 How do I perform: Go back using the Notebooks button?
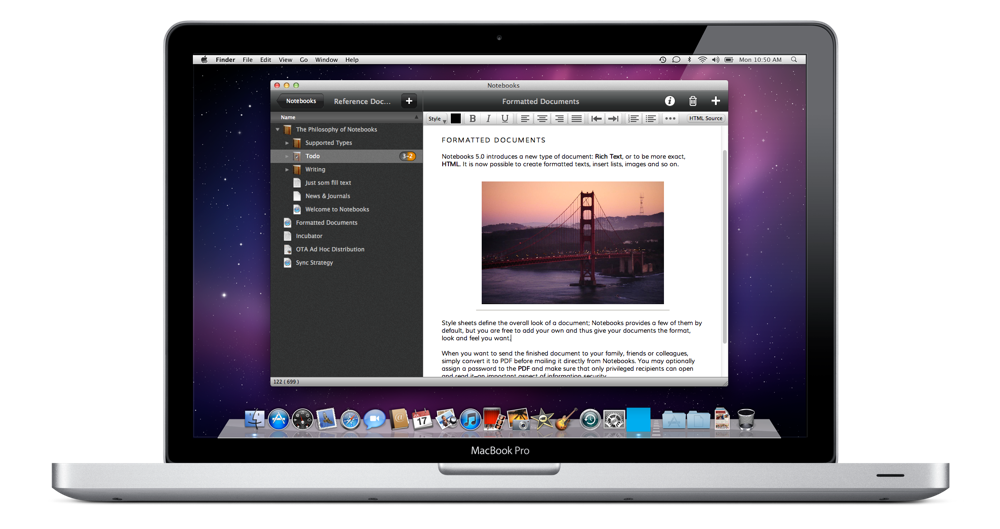[x=300, y=101]
